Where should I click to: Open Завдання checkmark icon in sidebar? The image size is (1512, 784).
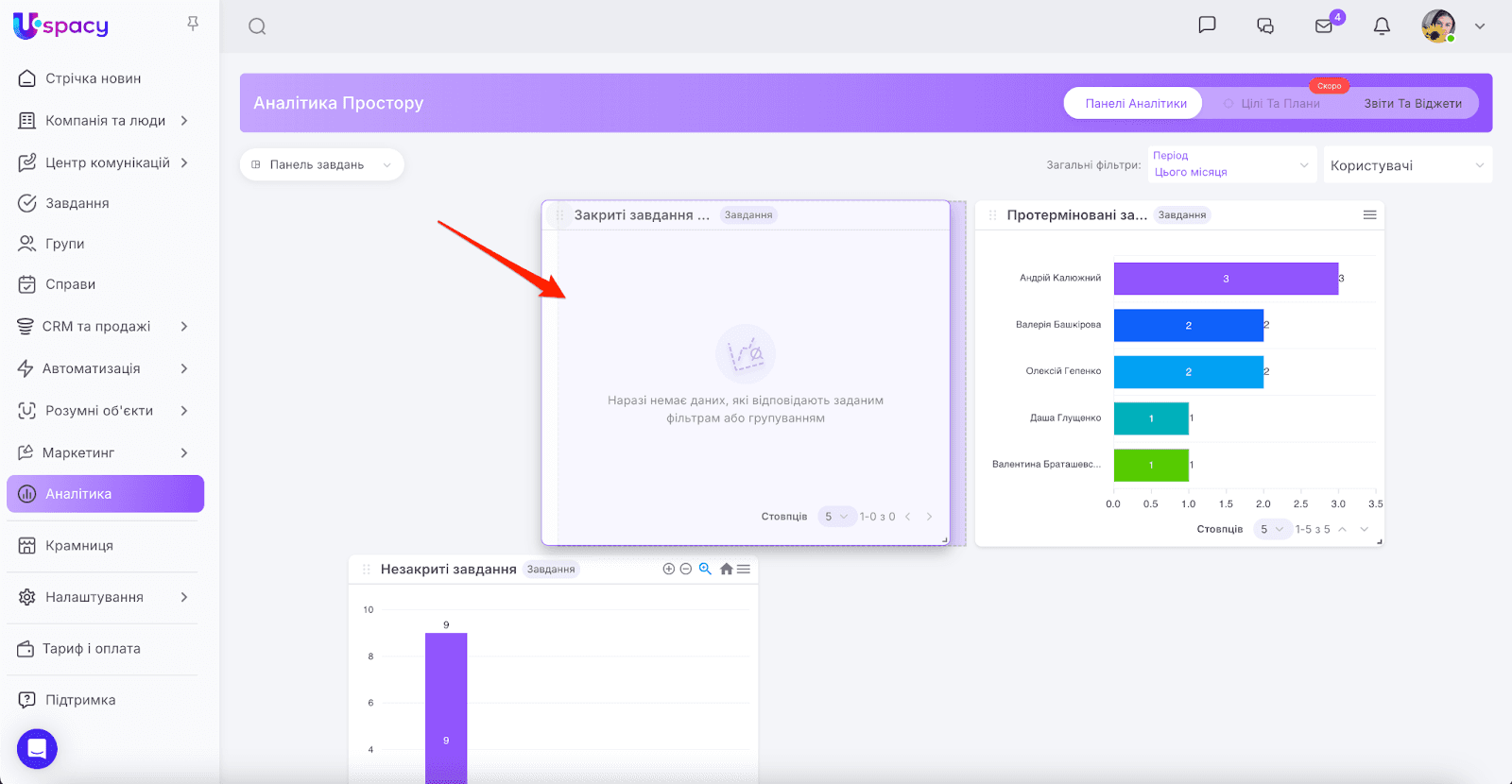[27, 203]
